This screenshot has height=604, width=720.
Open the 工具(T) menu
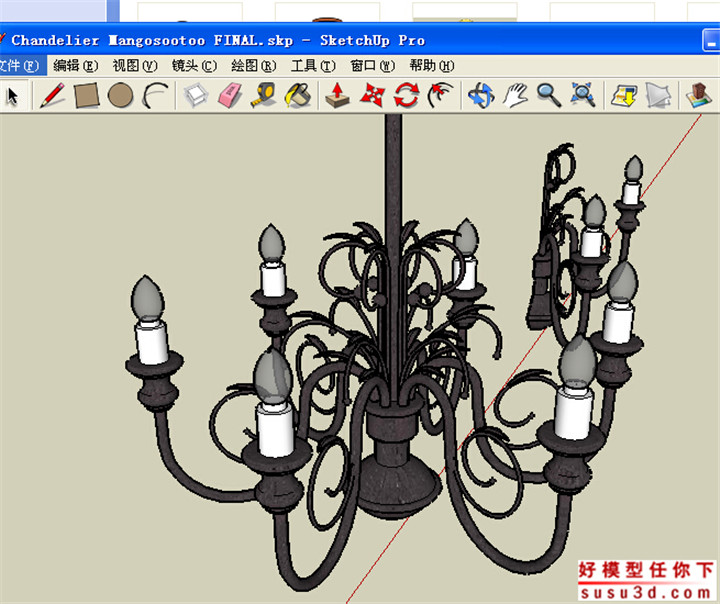coord(313,66)
